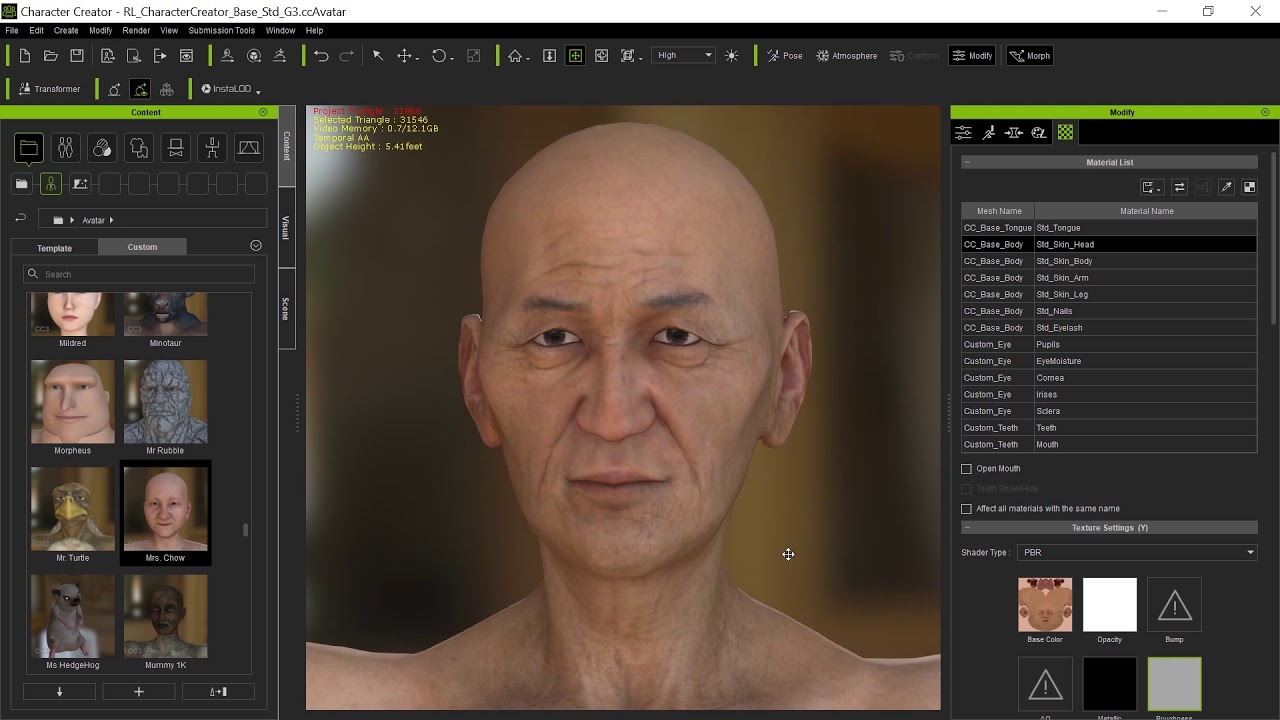Activate the Rotate gizmo tool
The image size is (1280, 720).
coord(438,56)
